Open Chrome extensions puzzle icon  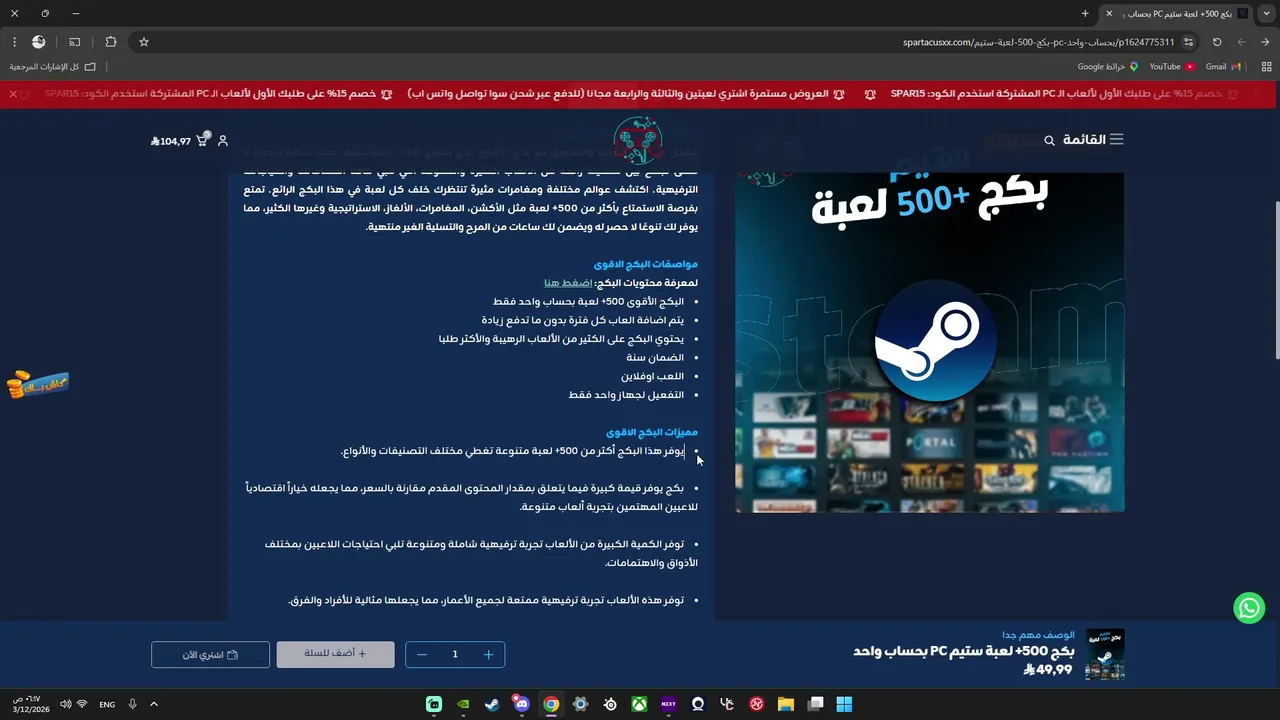click(x=111, y=42)
